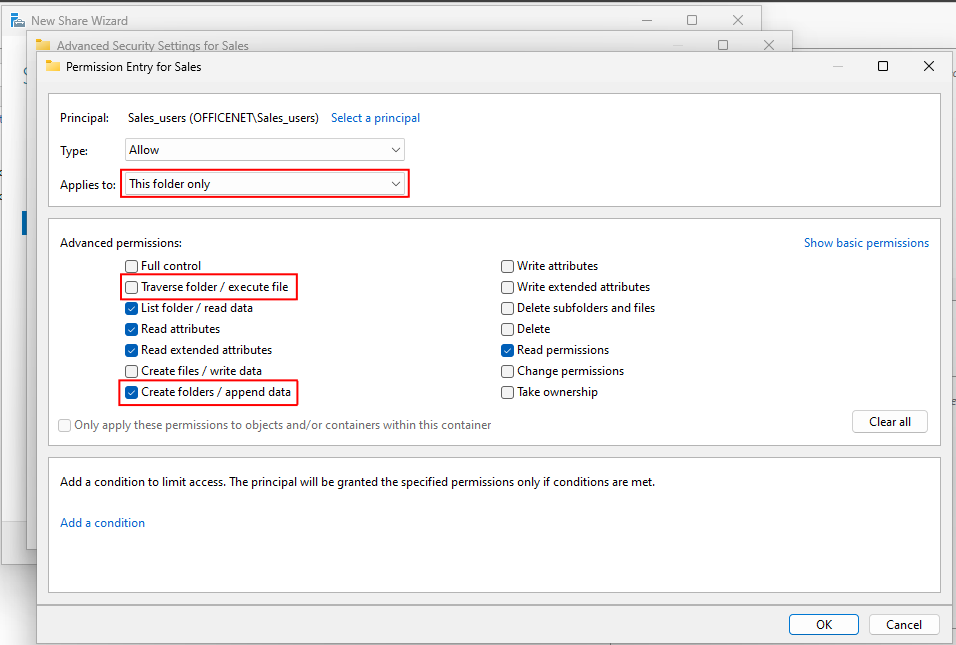Image resolution: width=956 pixels, height=645 pixels.
Task: Click the New Share Wizard title icon
Action: (x=18, y=20)
